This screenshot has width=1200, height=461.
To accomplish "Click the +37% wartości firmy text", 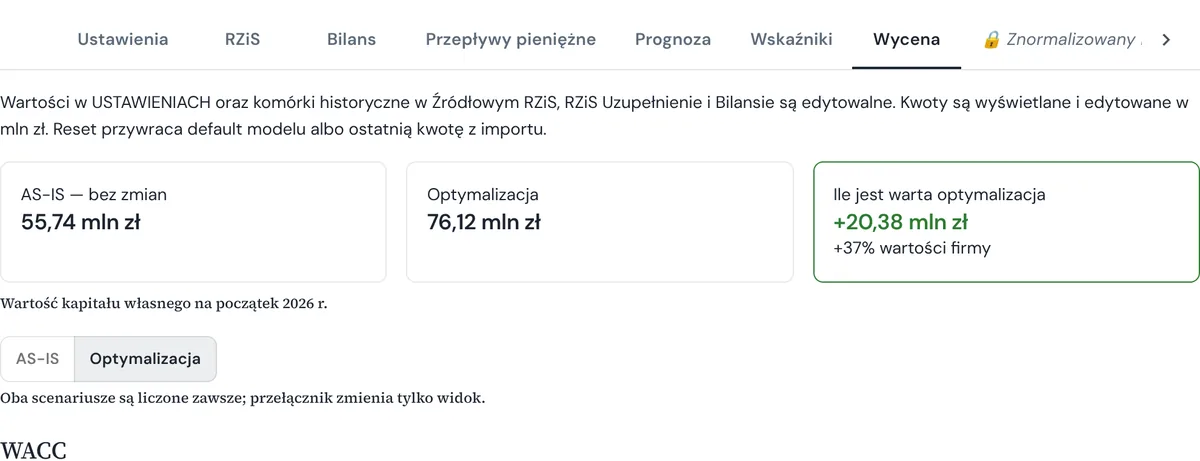I will tap(911, 248).
